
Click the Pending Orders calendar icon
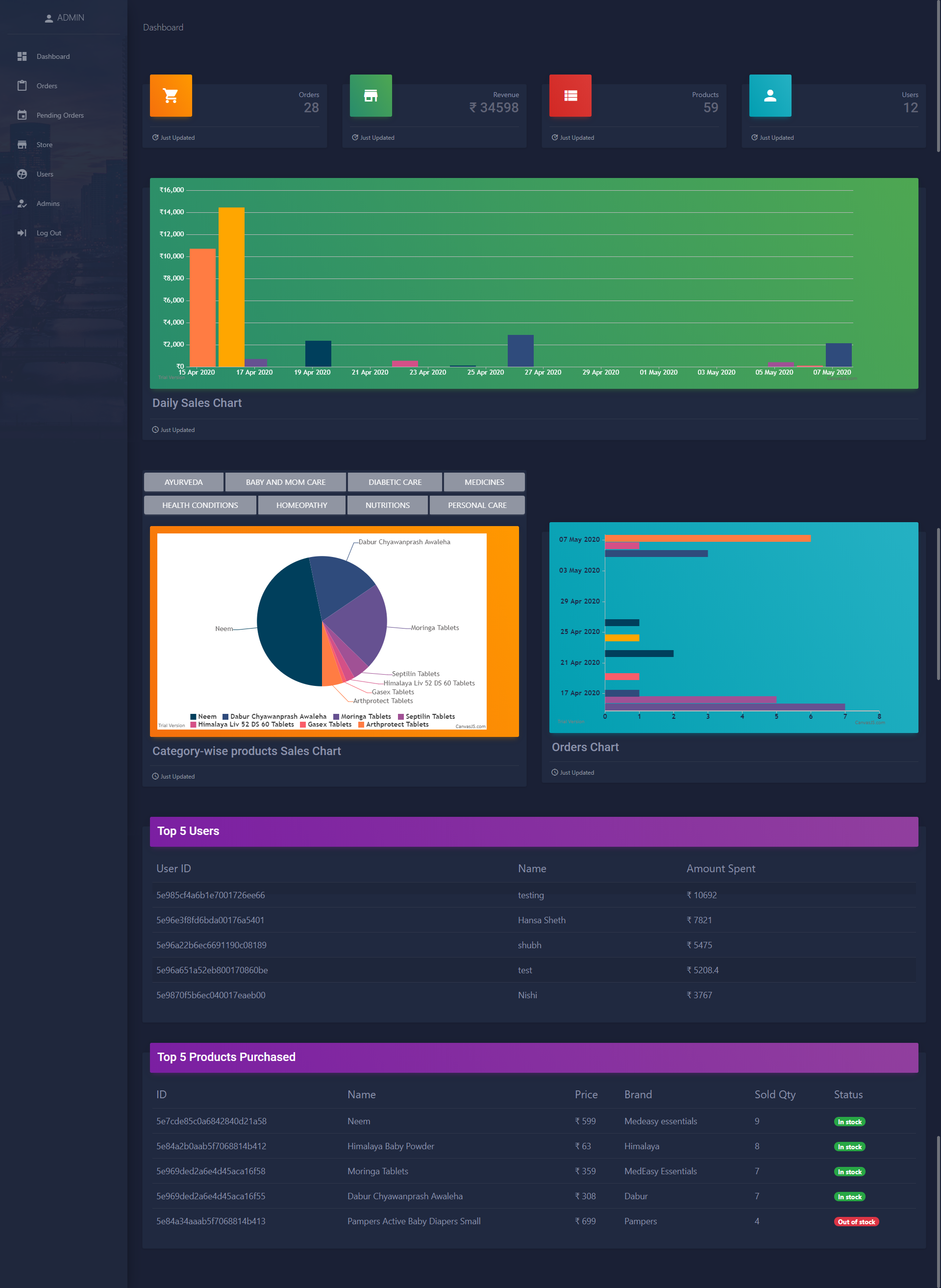pyautogui.click(x=22, y=115)
